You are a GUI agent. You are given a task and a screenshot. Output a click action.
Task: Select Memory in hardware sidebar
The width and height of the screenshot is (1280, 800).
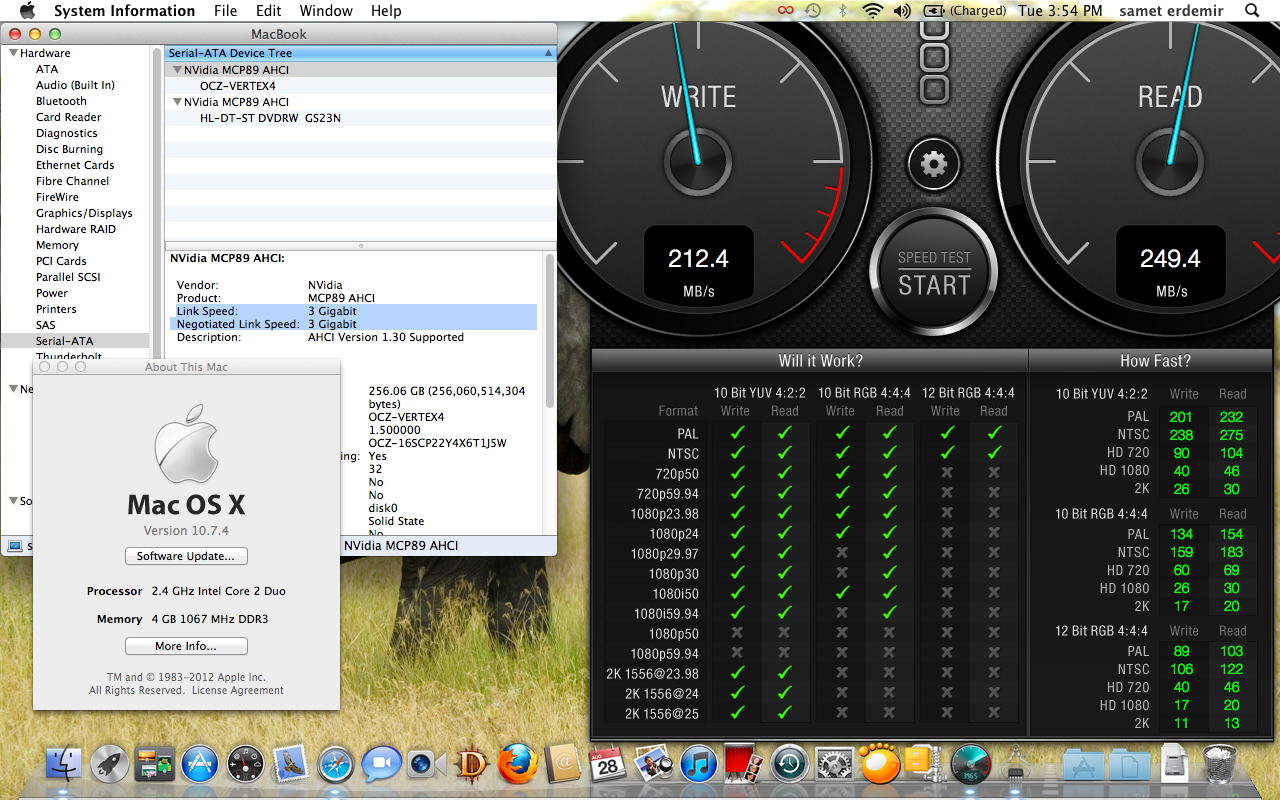[57, 245]
